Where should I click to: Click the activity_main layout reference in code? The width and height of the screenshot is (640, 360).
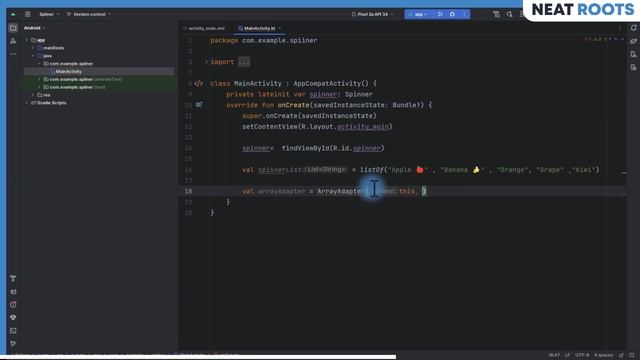click(363, 127)
